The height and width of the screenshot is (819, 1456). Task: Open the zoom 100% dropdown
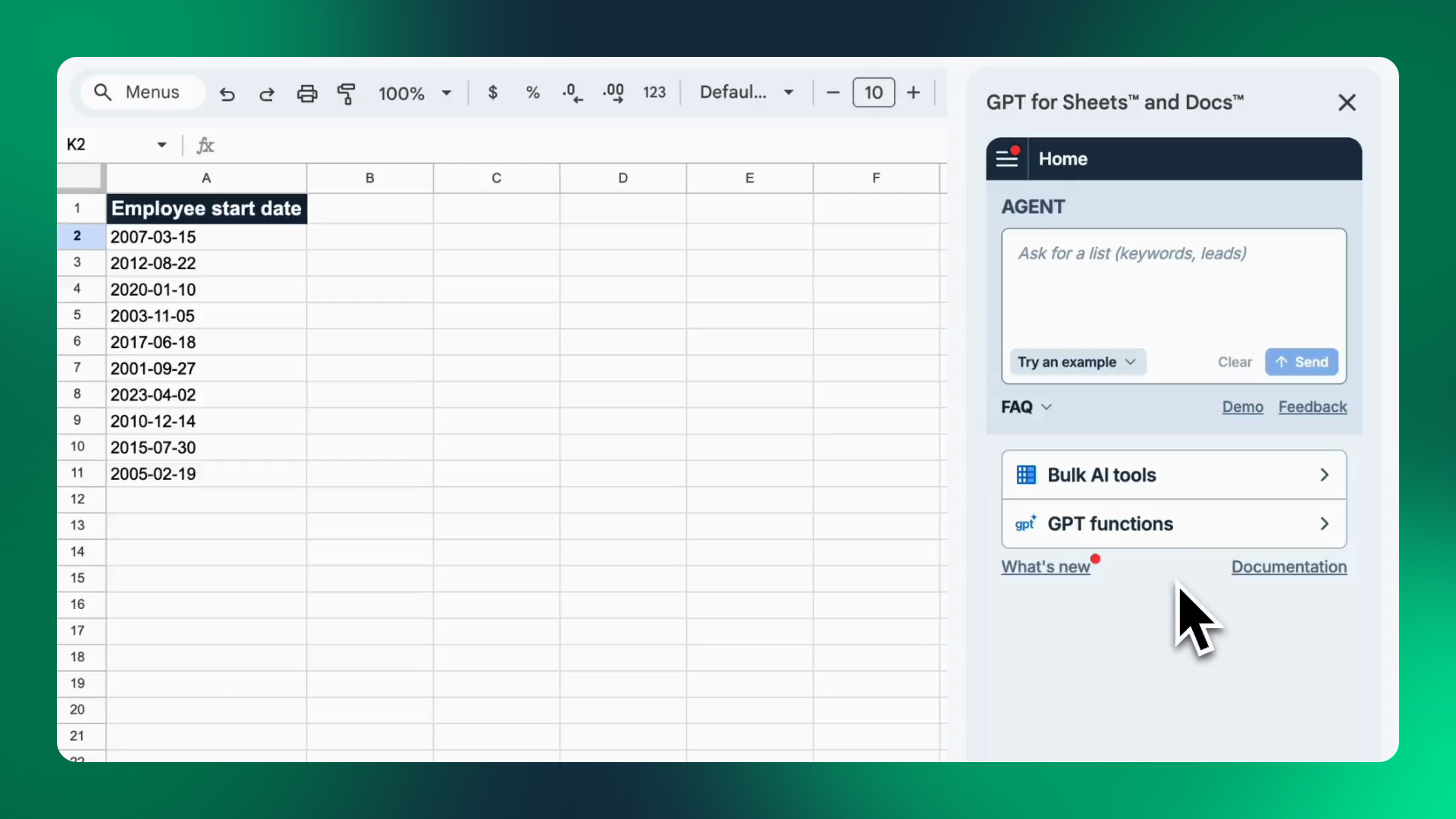click(x=414, y=93)
